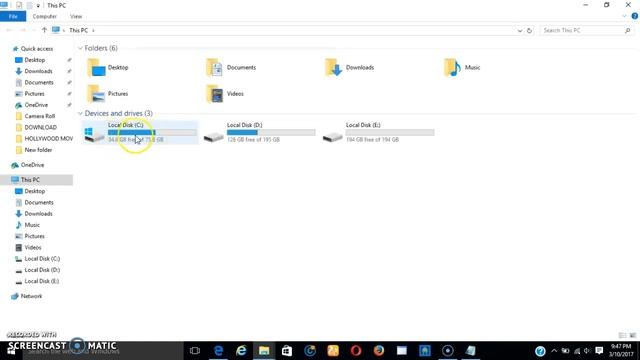Viewport: 640px width, 360px height.
Task: Open Help question mark in ribbon
Action: 635,16
